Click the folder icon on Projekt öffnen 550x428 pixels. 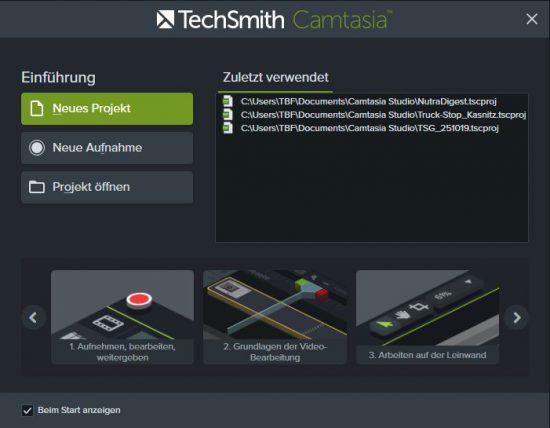[37, 187]
